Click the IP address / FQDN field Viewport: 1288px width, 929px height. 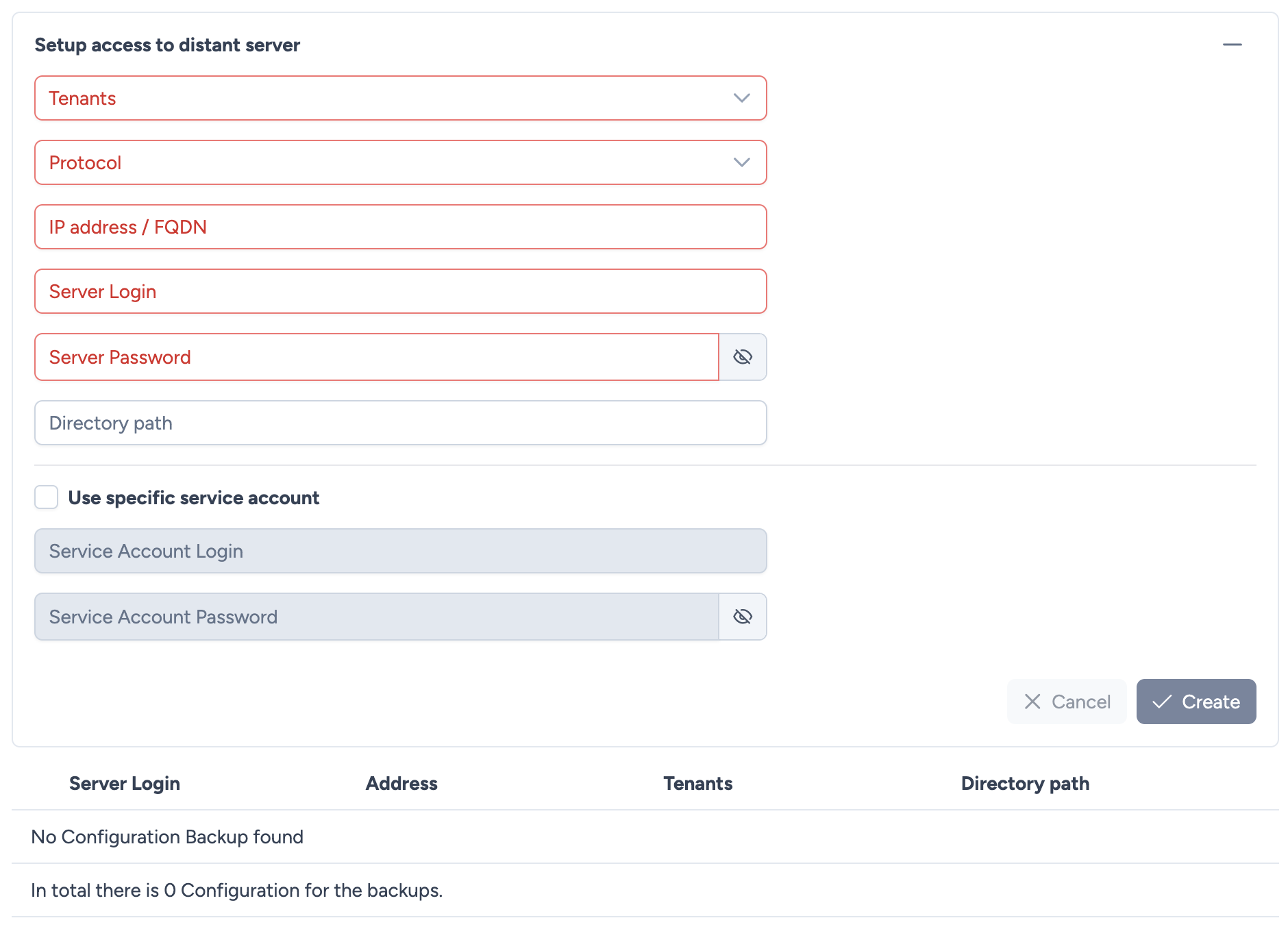[x=400, y=227]
